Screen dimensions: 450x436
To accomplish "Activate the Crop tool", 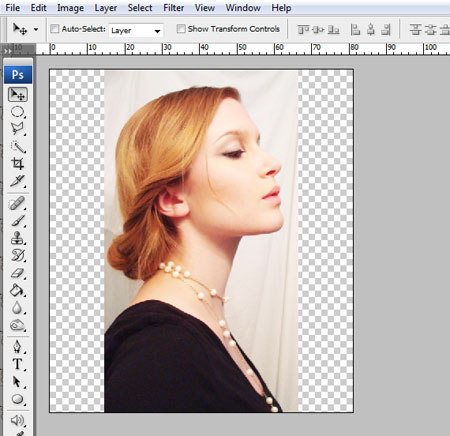I will point(18,164).
